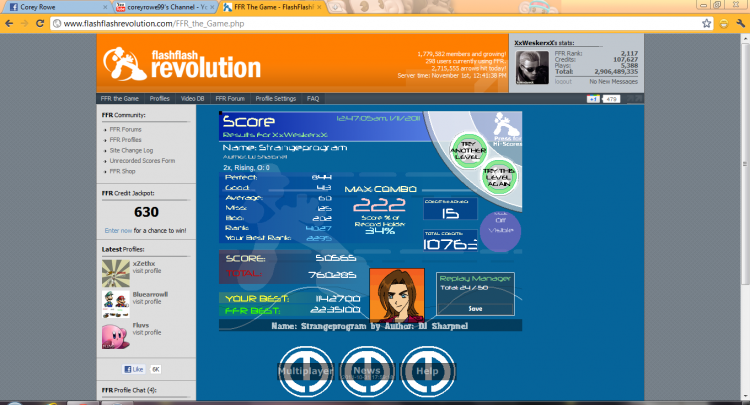Click the browser reload icon
The width and height of the screenshot is (750, 405).
pyautogui.click(x=40, y=23)
